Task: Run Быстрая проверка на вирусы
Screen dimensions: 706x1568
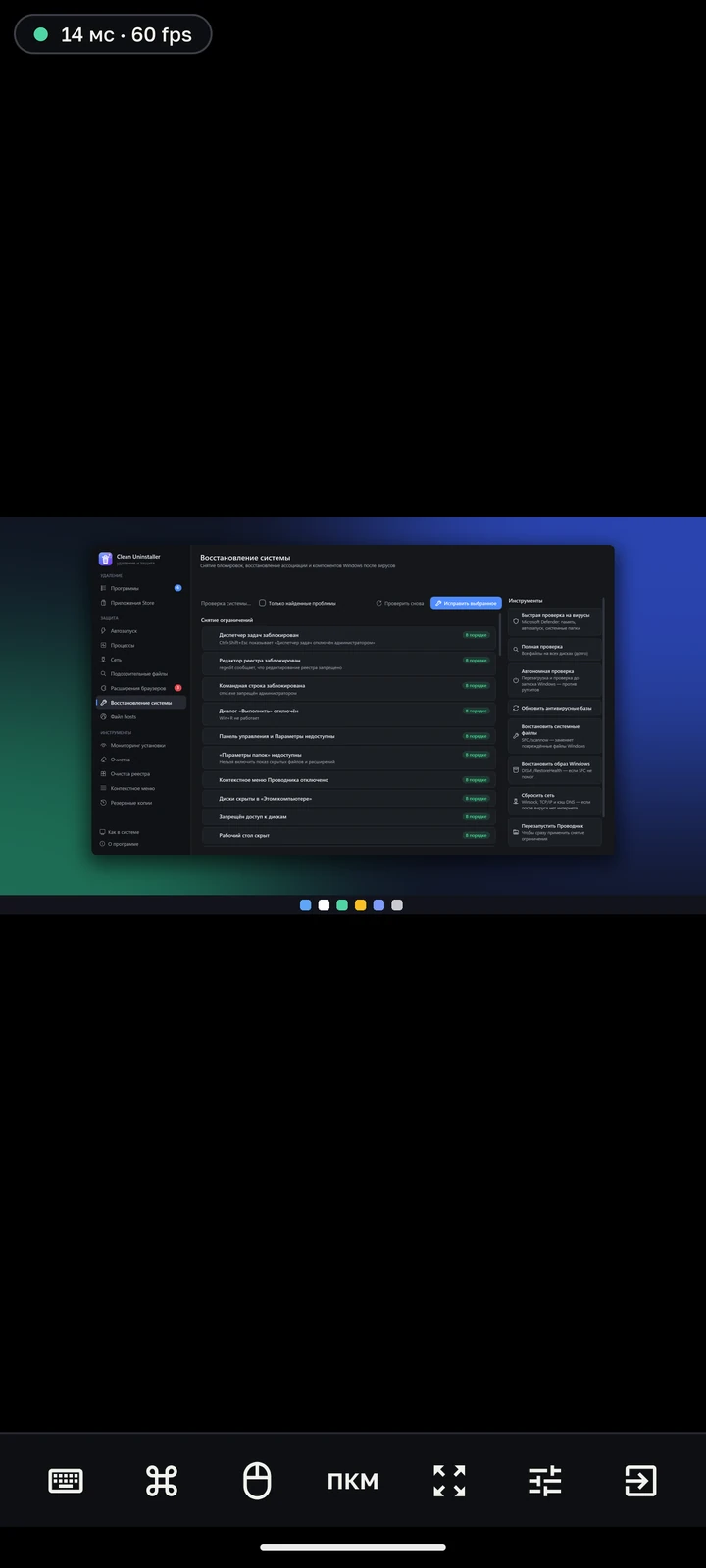Action: (554, 621)
